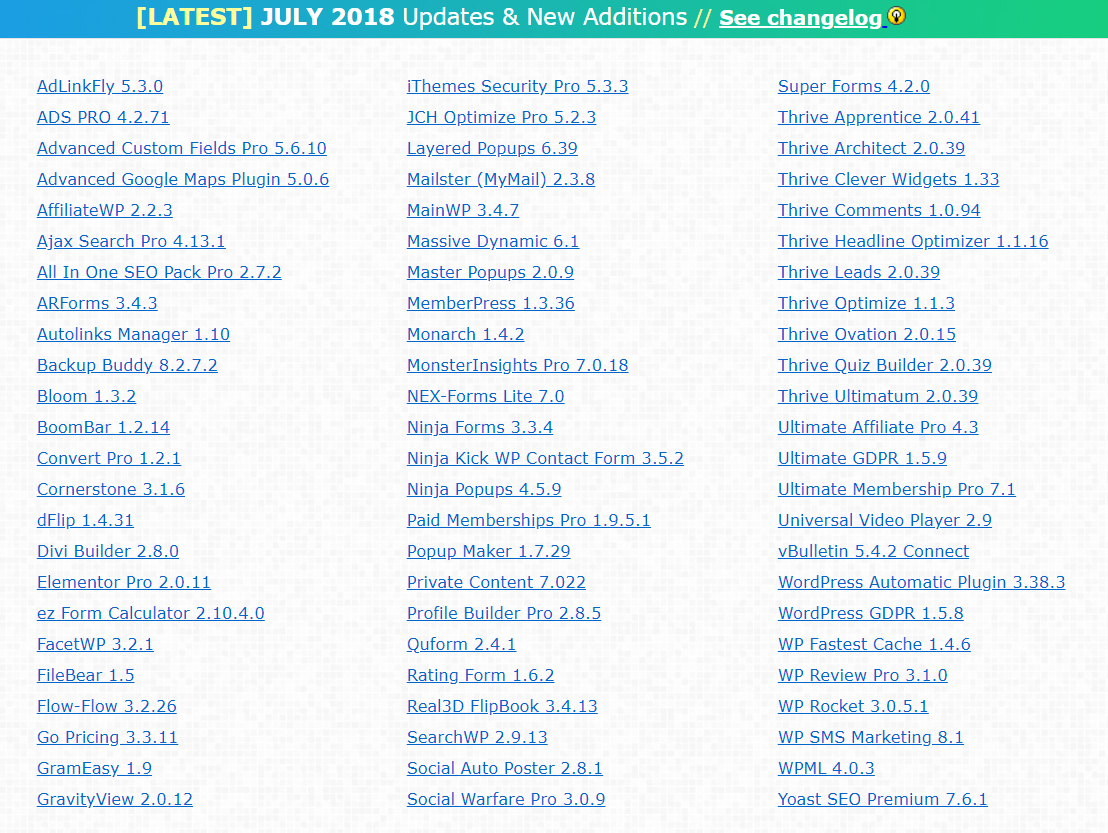Select FacetWP 3.2.1 link
The image size is (1108, 833).
[95, 645]
